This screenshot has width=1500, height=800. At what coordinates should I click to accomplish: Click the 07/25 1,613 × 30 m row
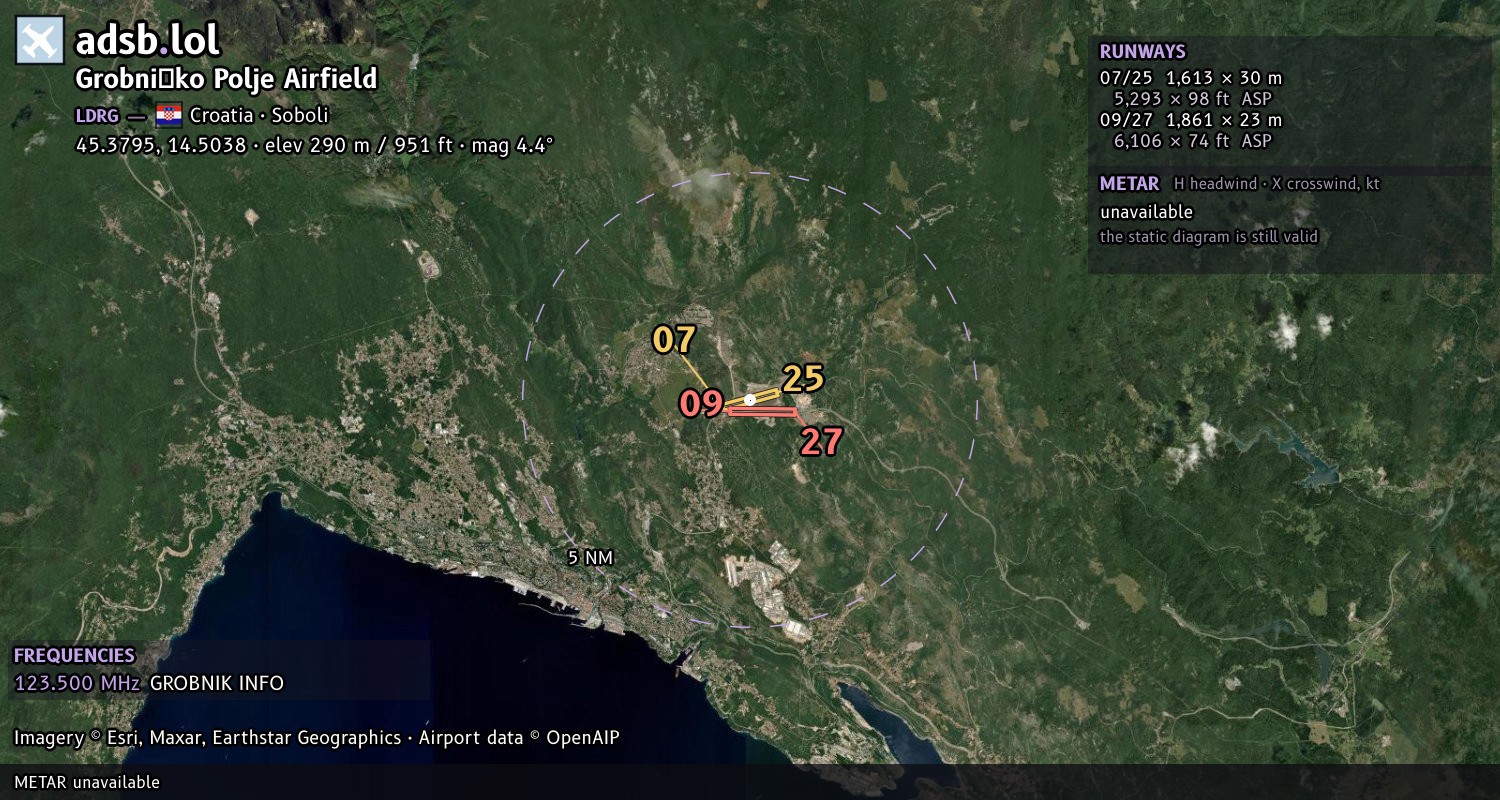coord(1191,77)
